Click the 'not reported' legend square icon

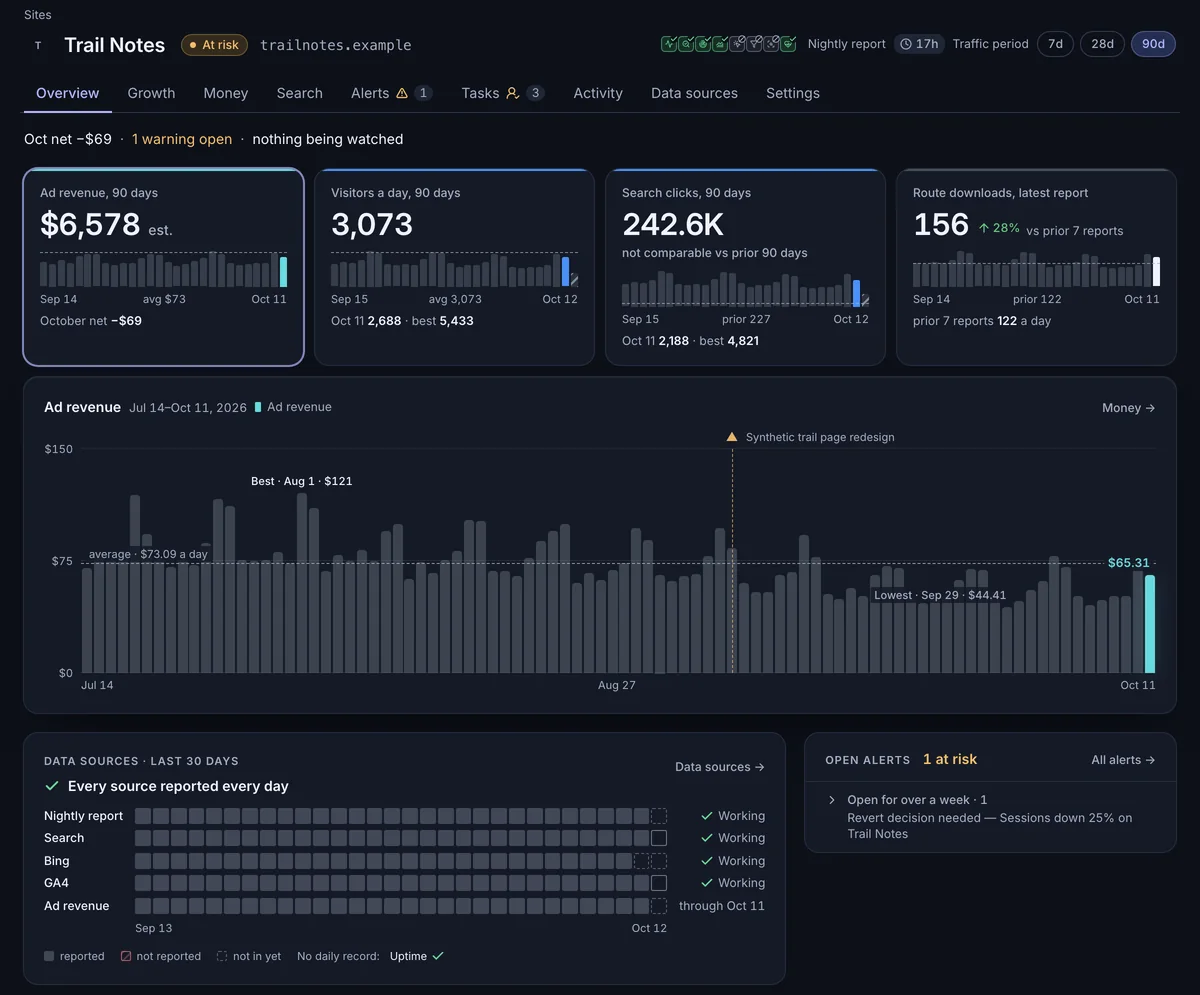(126, 956)
